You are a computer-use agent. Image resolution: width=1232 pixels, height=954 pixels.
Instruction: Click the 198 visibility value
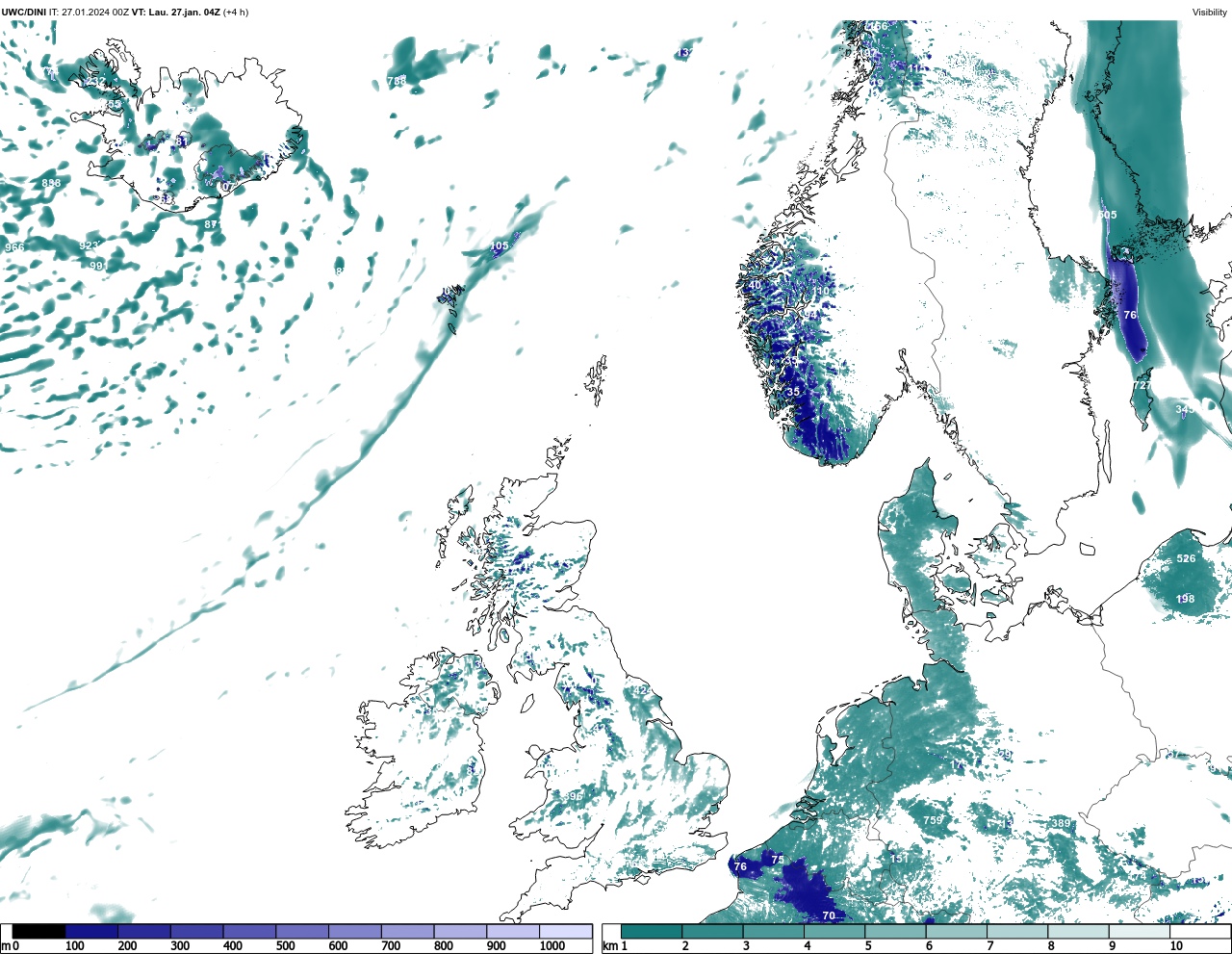(1186, 599)
